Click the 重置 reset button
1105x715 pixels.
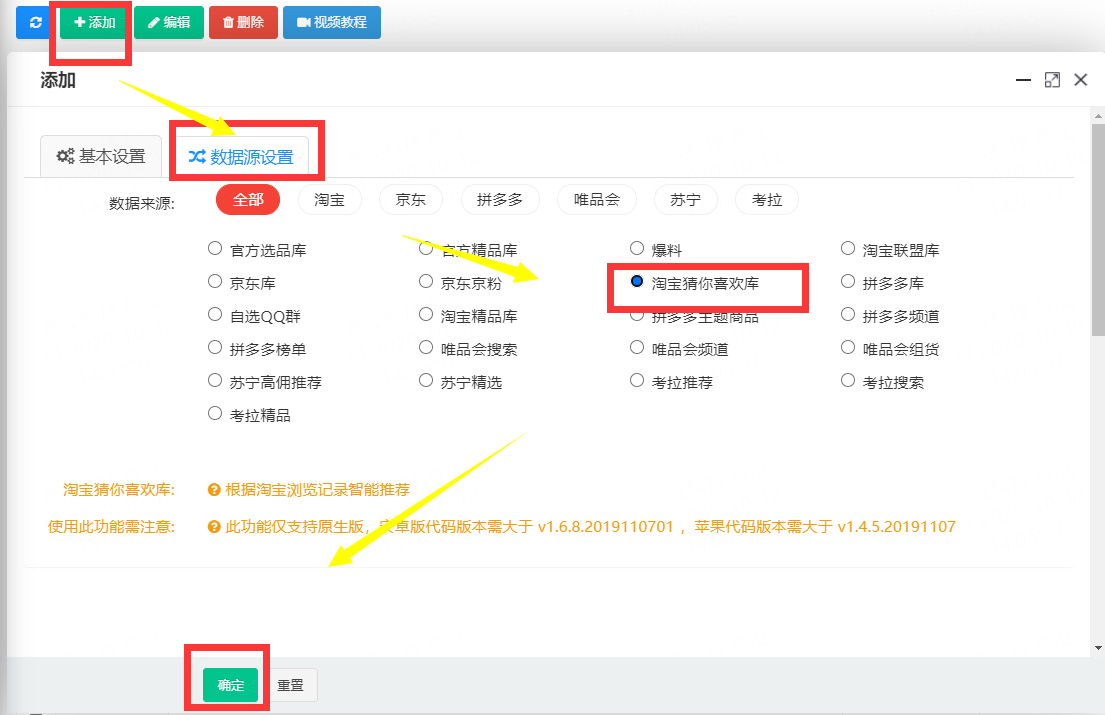click(290, 685)
